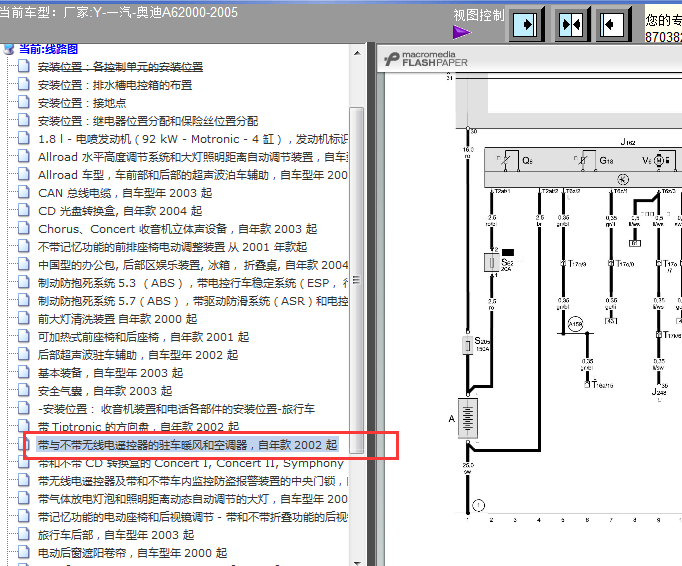The image size is (682, 566).
Task: Click the 视图控制 label
Action: pyautogui.click(x=479, y=15)
